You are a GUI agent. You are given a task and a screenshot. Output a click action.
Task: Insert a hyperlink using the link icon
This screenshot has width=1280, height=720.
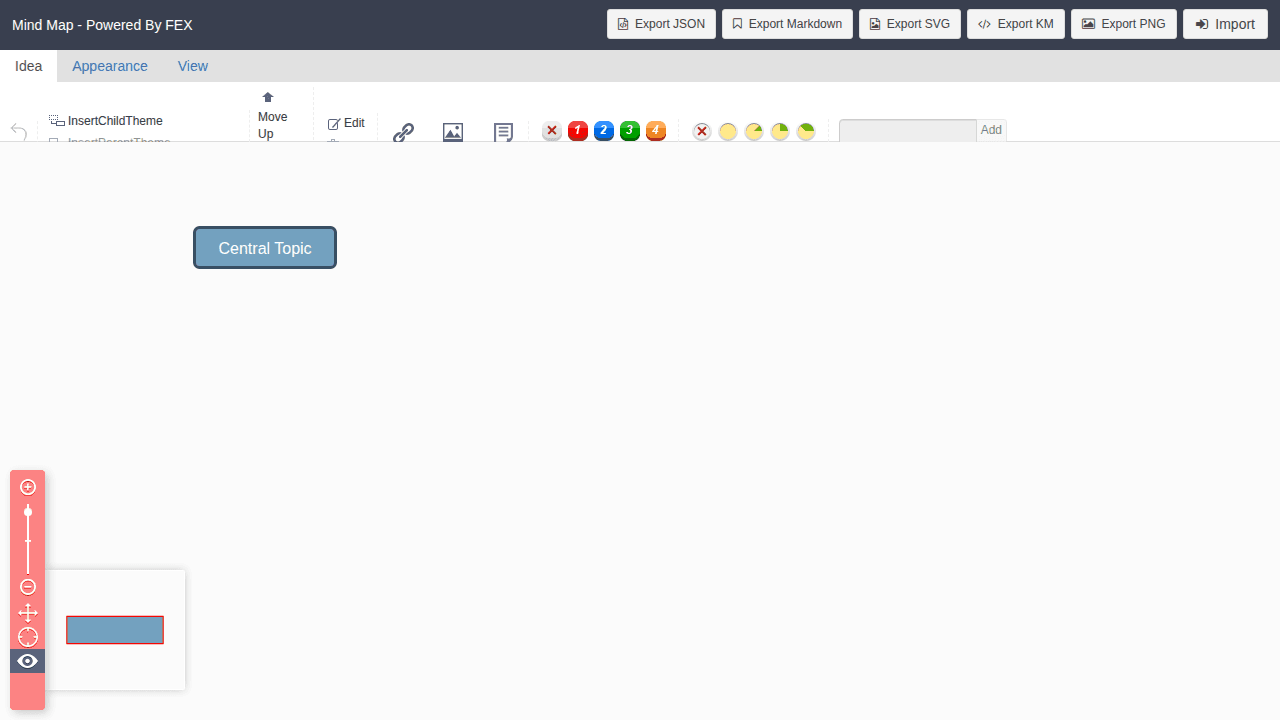[403, 131]
